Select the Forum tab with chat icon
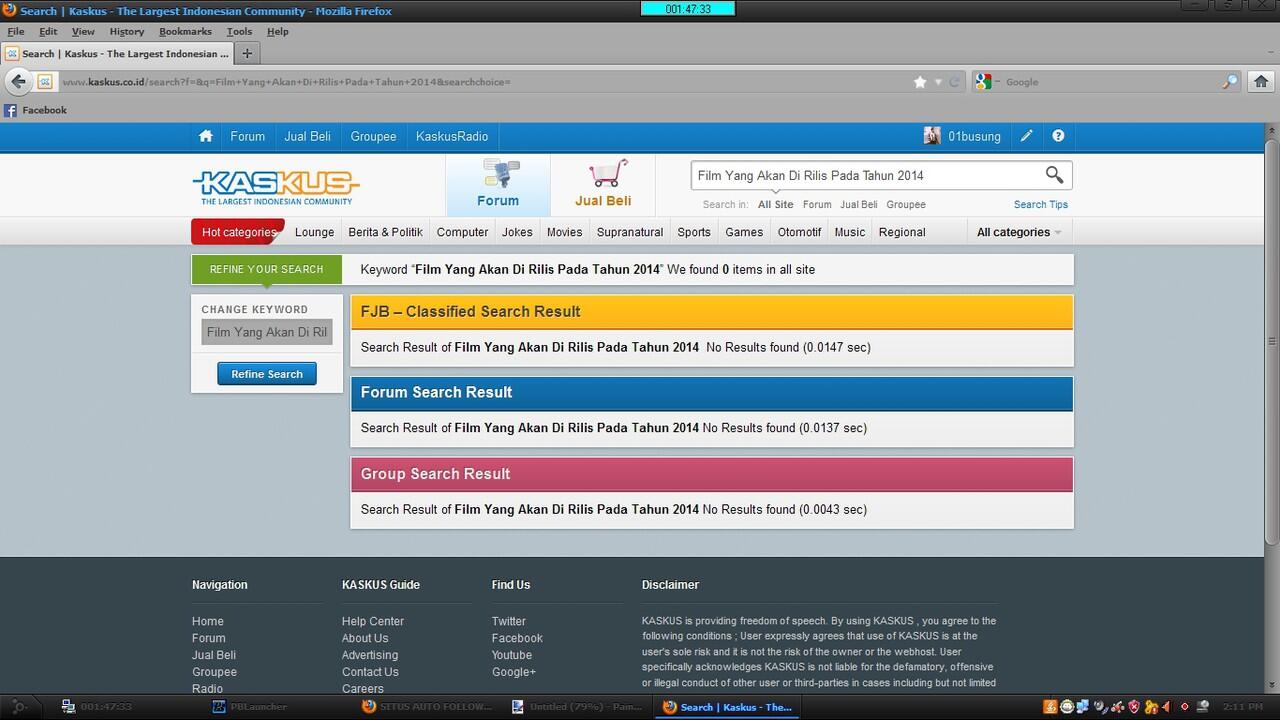The image size is (1280, 720). 498,185
